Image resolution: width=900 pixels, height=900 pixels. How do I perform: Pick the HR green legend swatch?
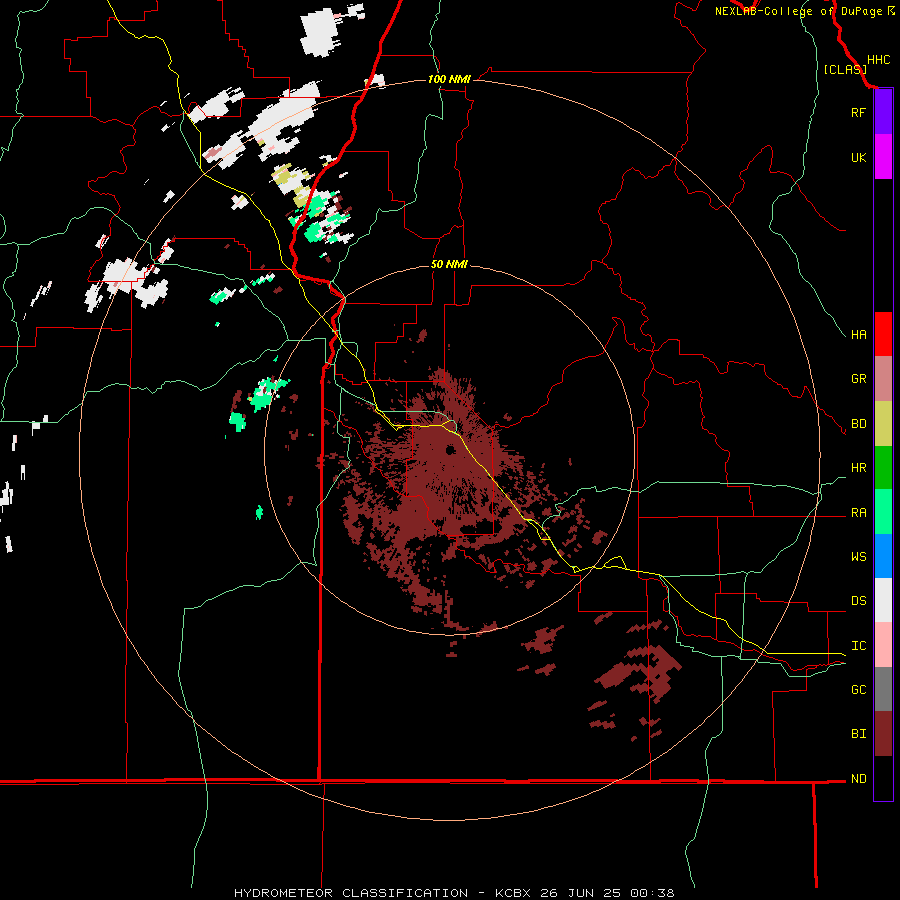883,468
